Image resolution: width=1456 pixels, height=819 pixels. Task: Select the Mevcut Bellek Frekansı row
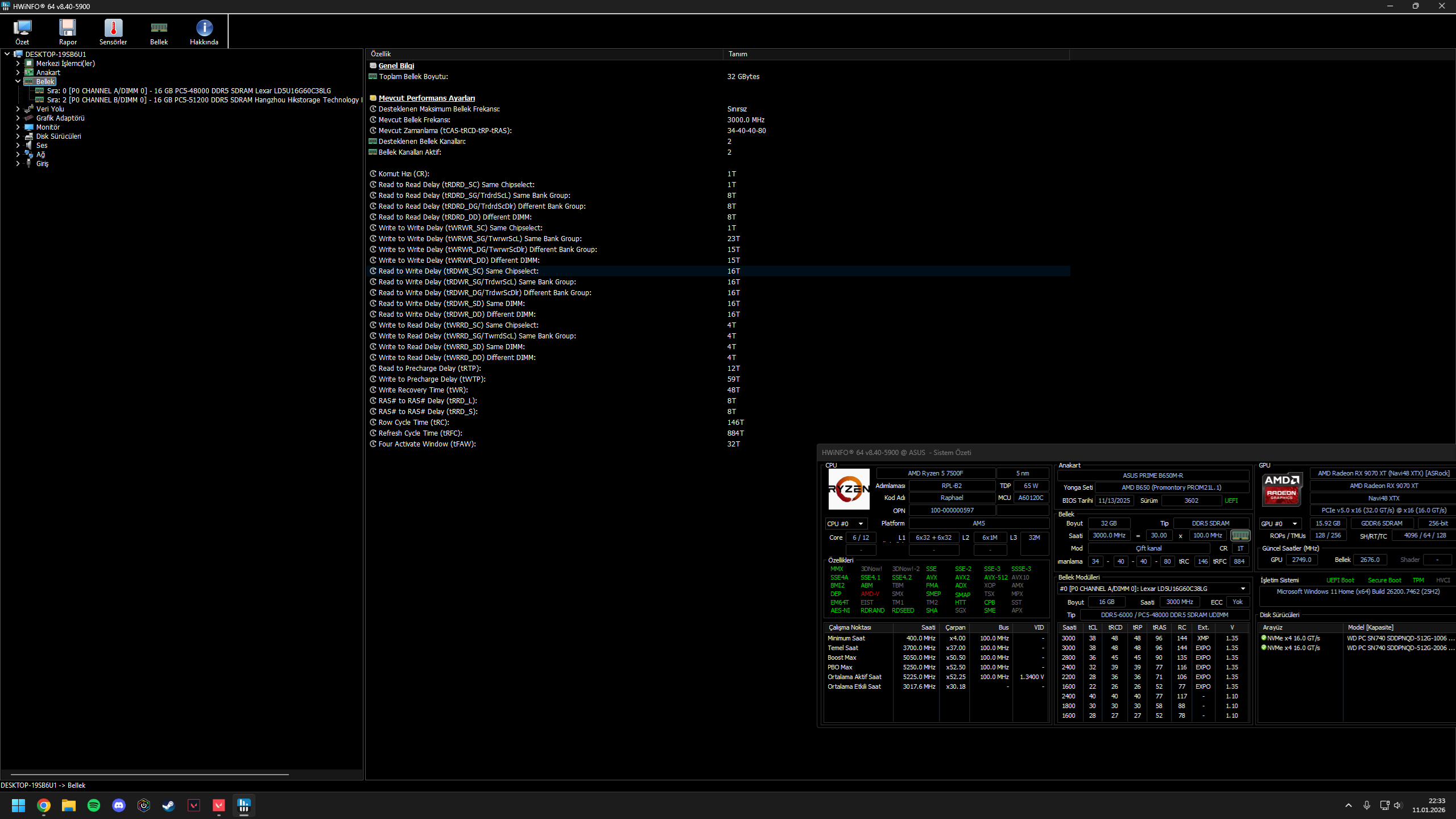point(718,119)
